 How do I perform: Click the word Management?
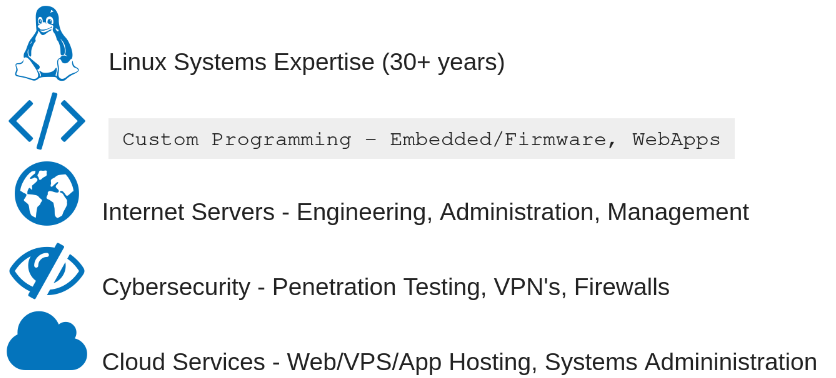pos(678,213)
